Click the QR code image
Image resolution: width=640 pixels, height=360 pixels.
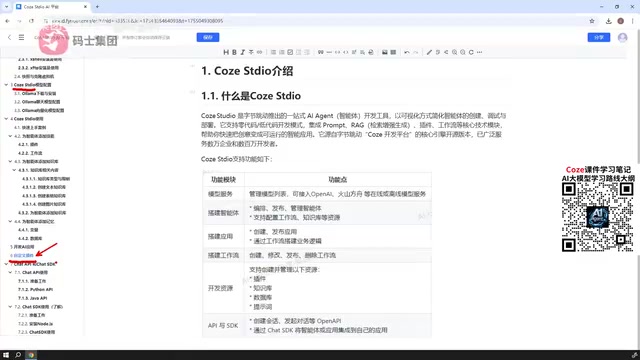pos(598,217)
